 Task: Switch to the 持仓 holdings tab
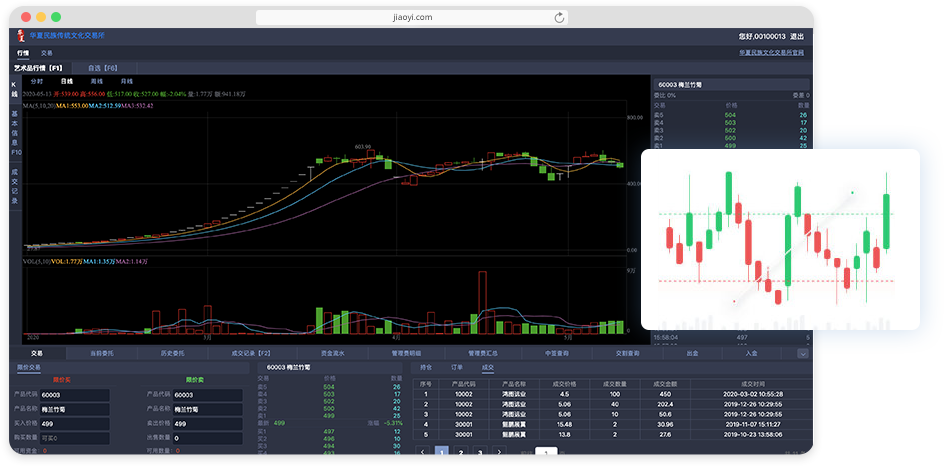coord(426,367)
